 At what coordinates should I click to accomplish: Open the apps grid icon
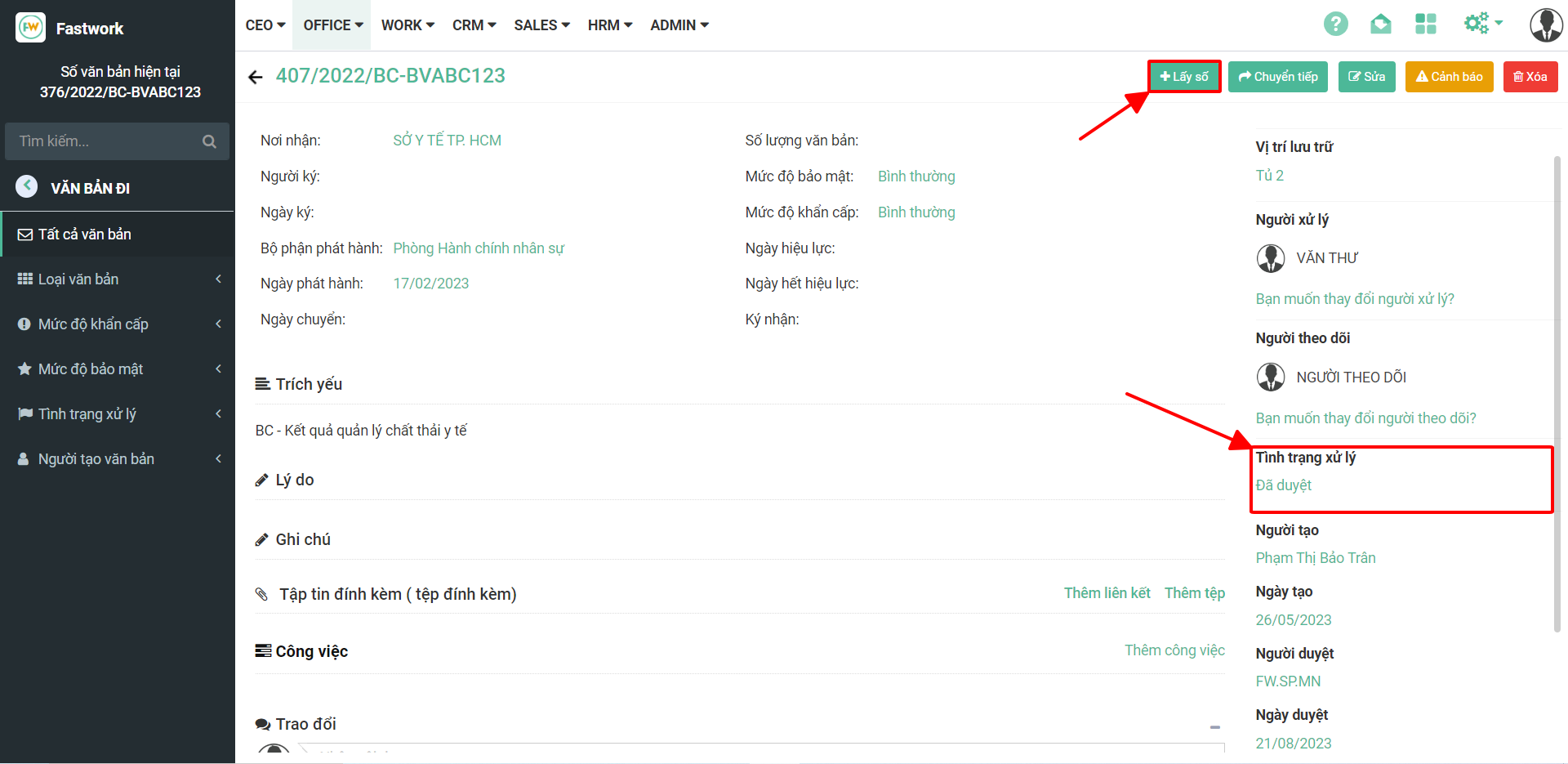1425,24
